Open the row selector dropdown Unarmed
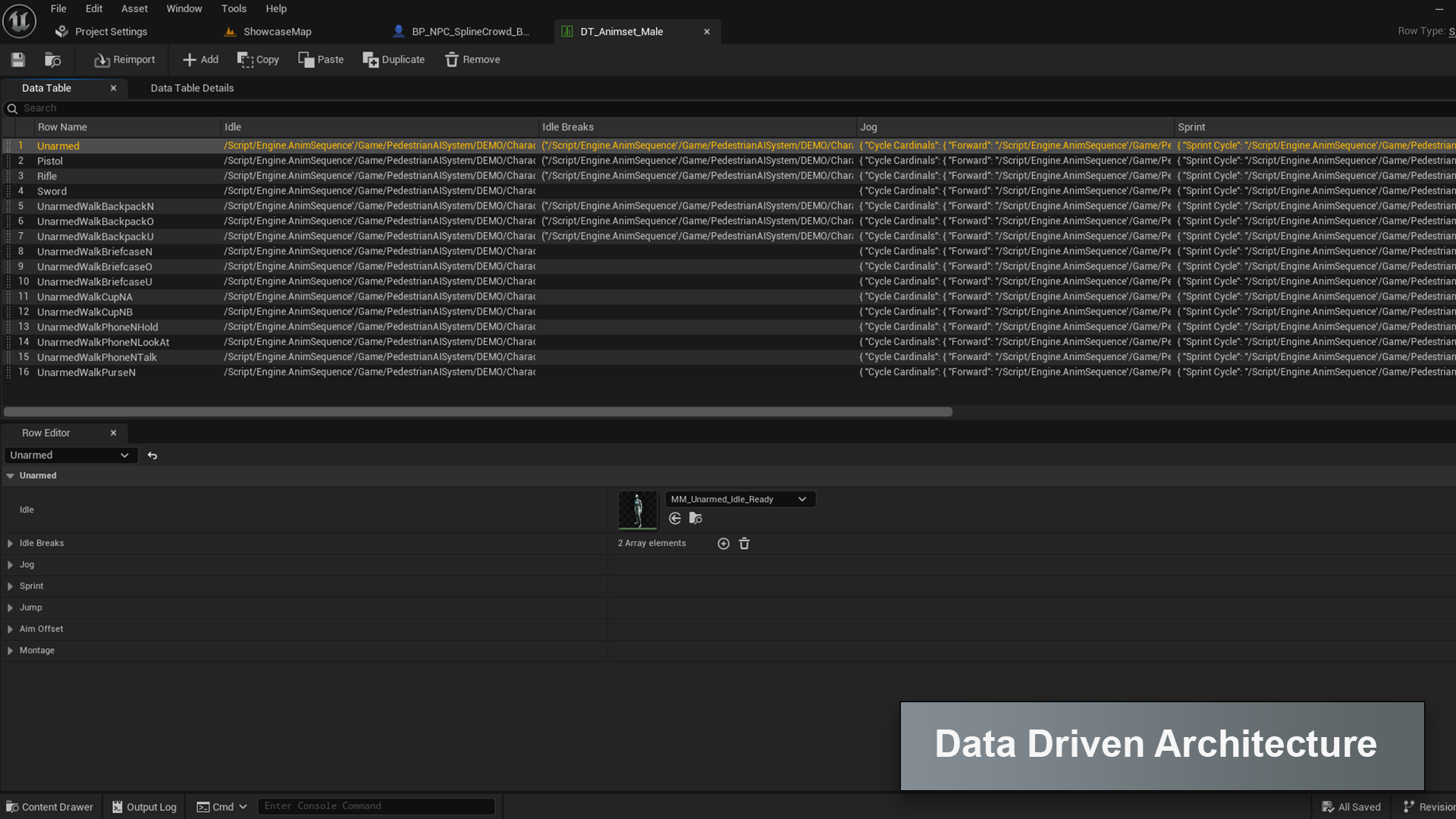Image resolution: width=1456 pixels, height=819 pixels. click(70, 456)
